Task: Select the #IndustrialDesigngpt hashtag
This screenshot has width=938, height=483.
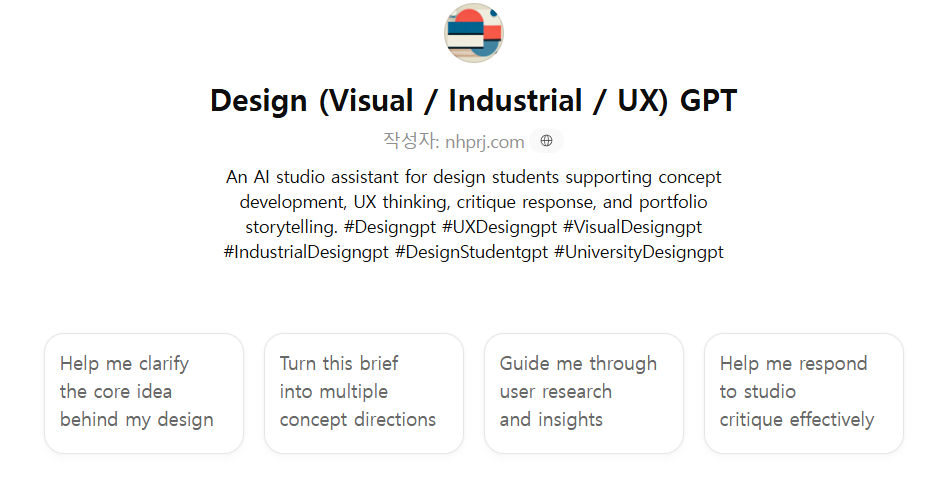Action: (x=307, y=252)
